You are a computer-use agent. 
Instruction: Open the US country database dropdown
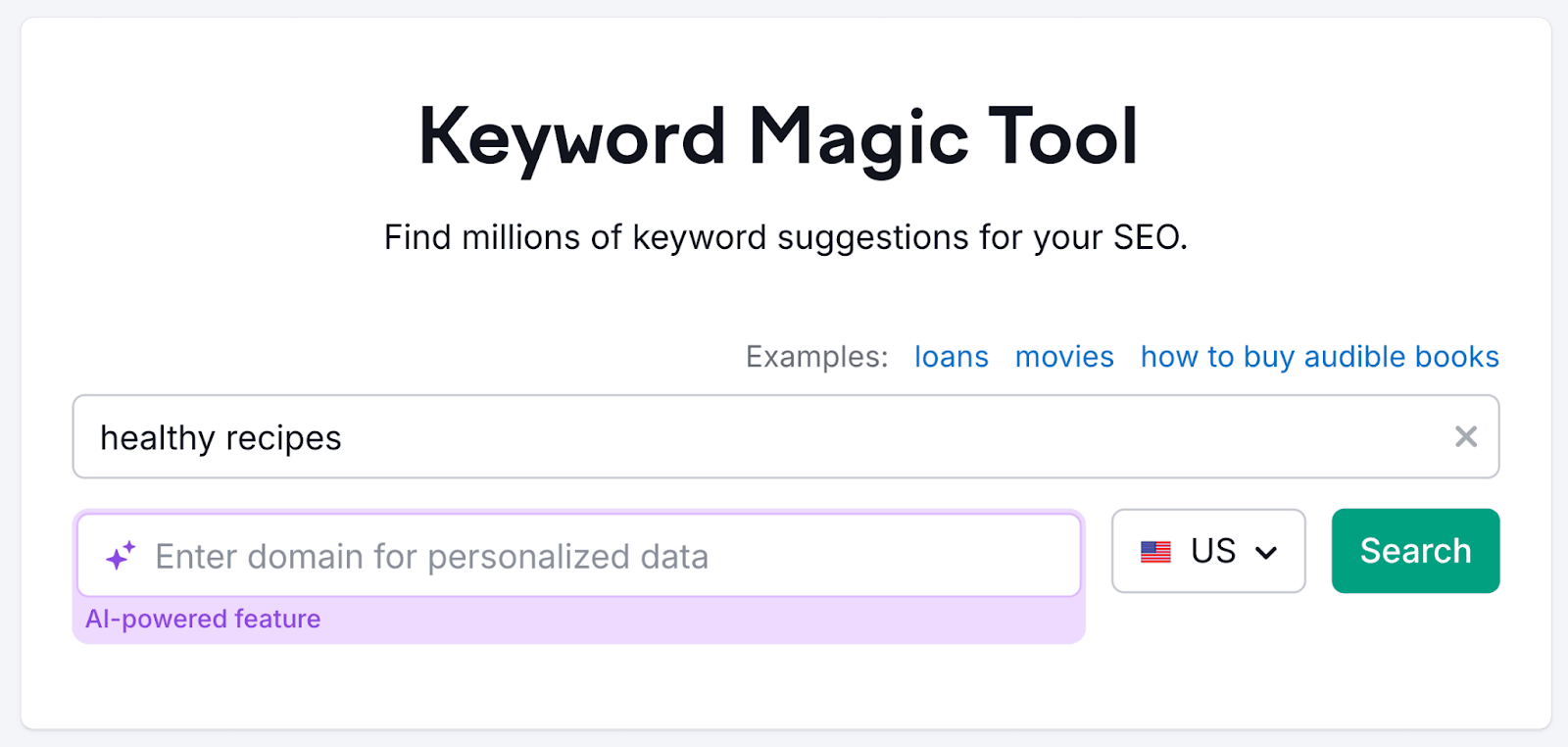point(1207,552)
